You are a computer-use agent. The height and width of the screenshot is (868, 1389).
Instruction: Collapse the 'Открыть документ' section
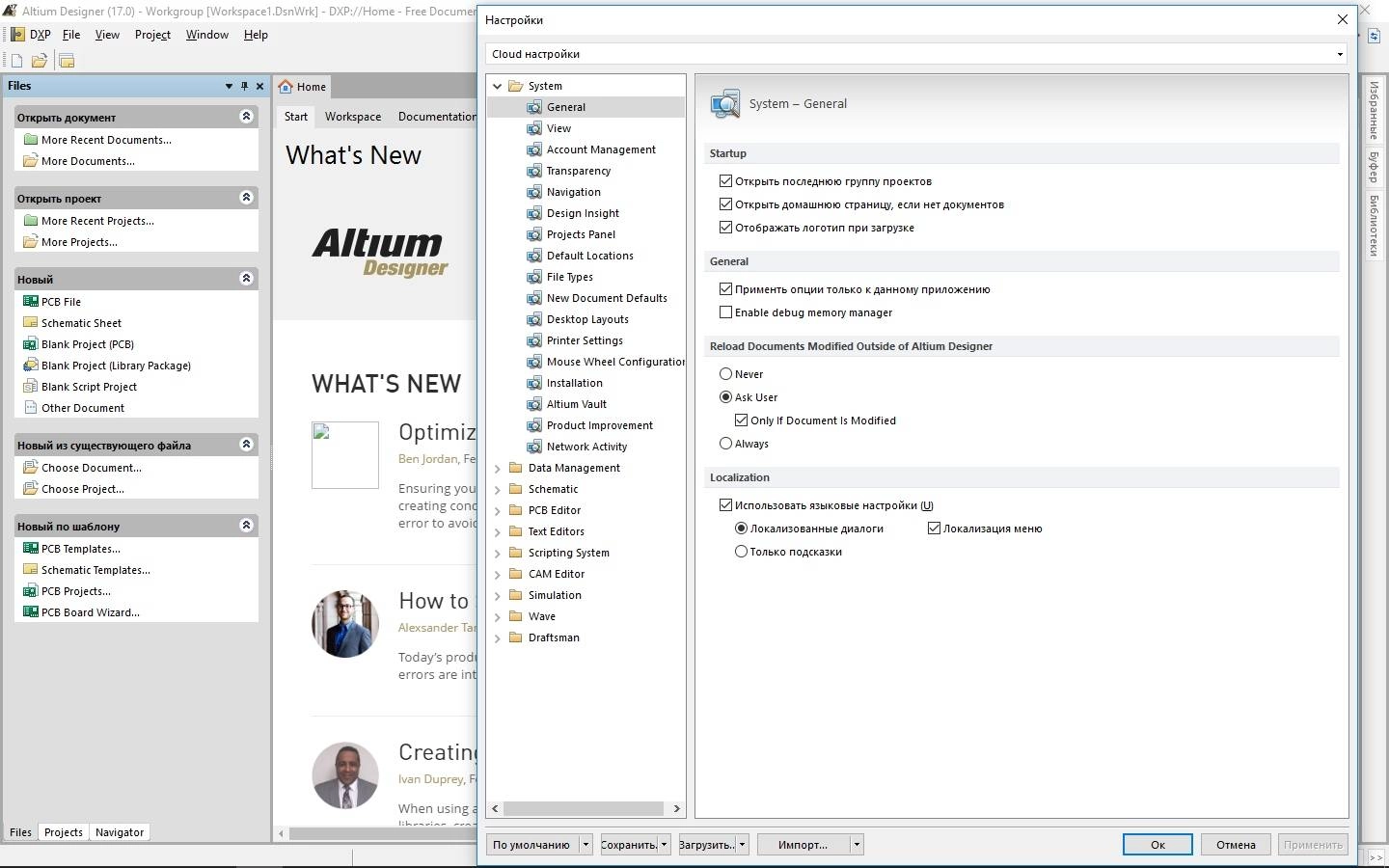(246, 117)
